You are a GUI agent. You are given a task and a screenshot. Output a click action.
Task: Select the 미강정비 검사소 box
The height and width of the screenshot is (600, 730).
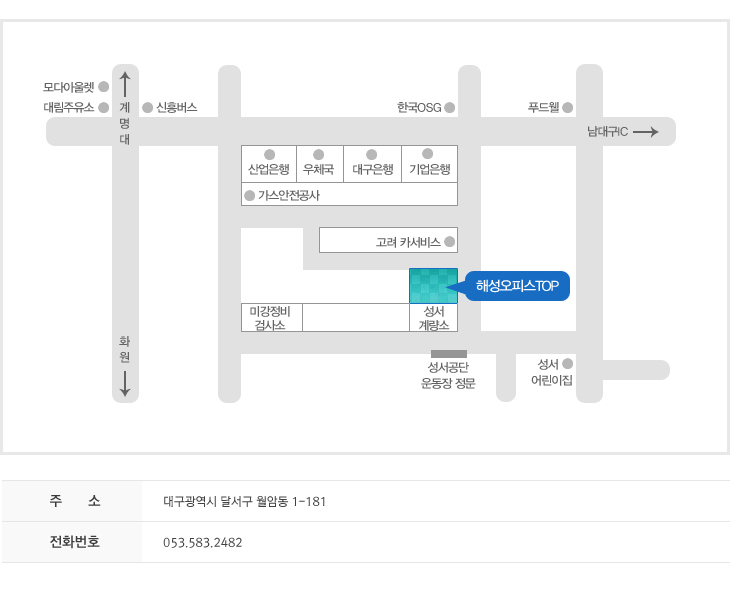pos(271,318)
